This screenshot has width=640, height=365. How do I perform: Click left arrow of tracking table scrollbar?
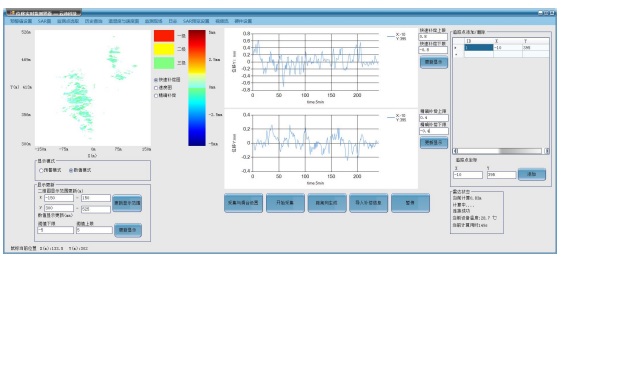click(x=456, y=151)
